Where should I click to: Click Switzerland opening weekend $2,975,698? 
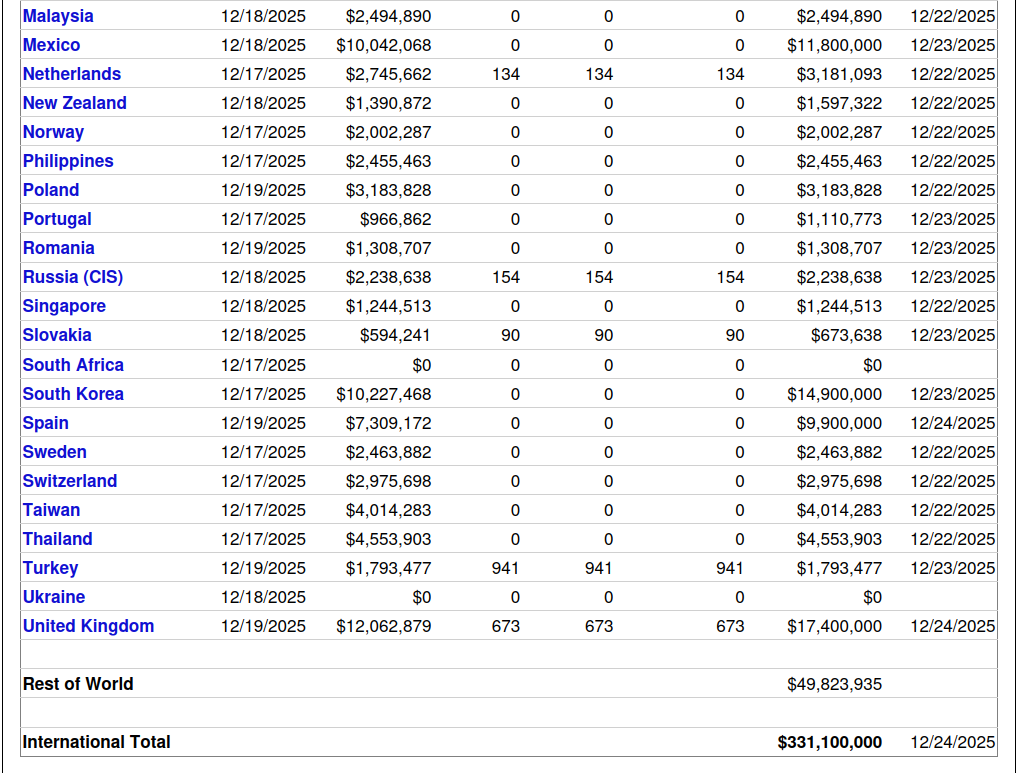click(388, 482)
